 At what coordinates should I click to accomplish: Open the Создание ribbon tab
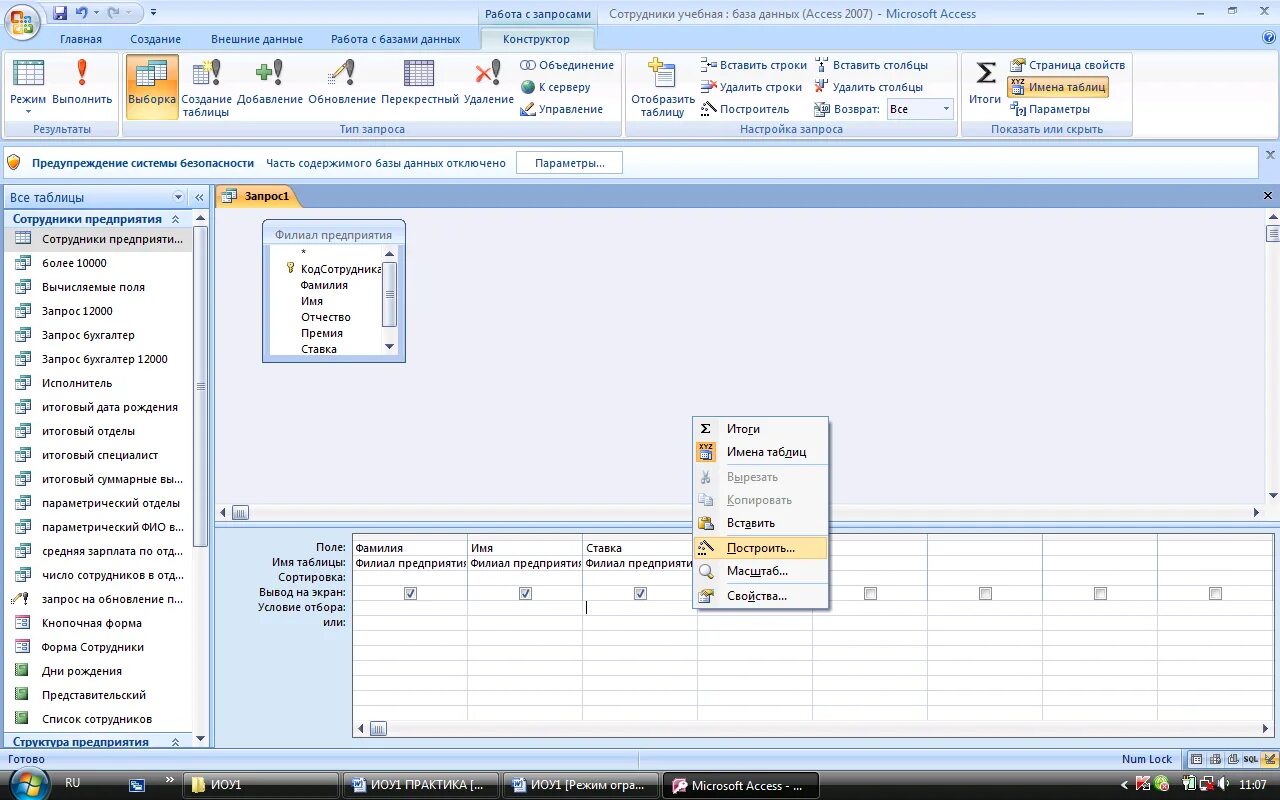[156, 39]
